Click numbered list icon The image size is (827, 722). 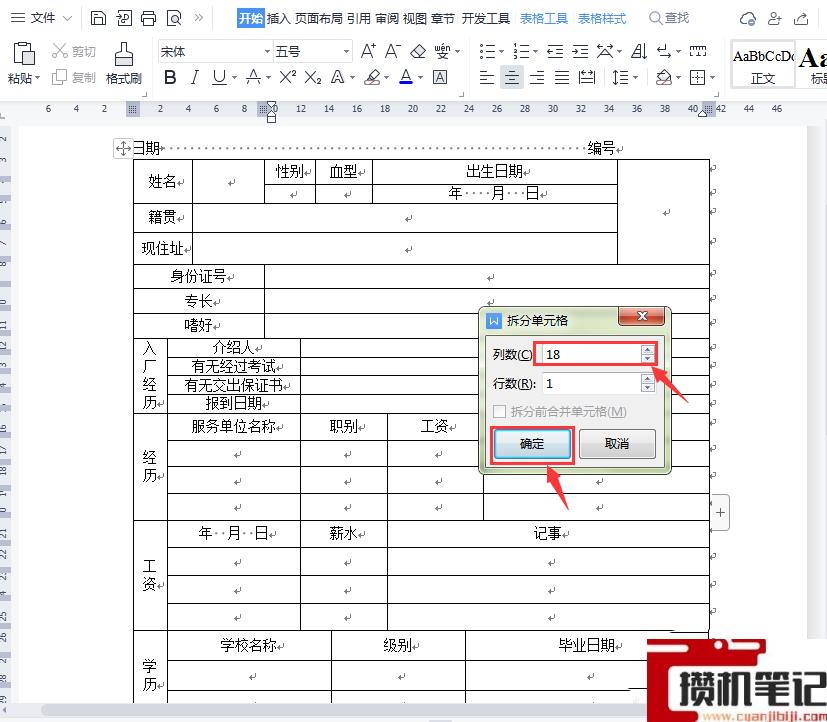(521, 51)
